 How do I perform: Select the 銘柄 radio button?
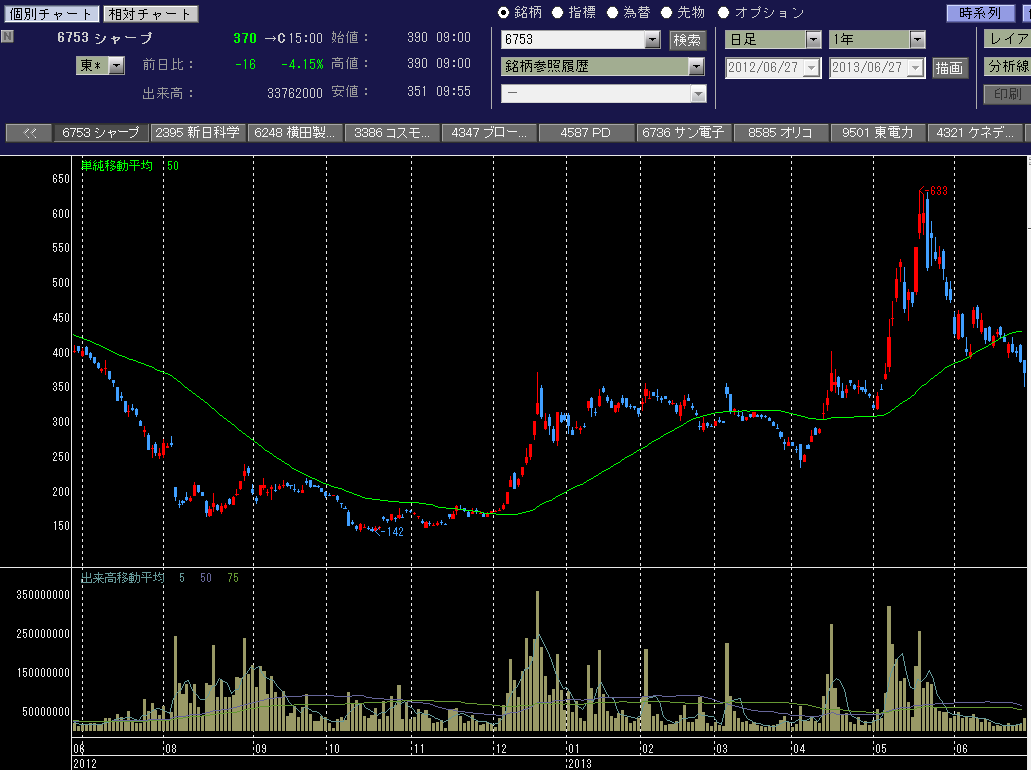[504, 12]
